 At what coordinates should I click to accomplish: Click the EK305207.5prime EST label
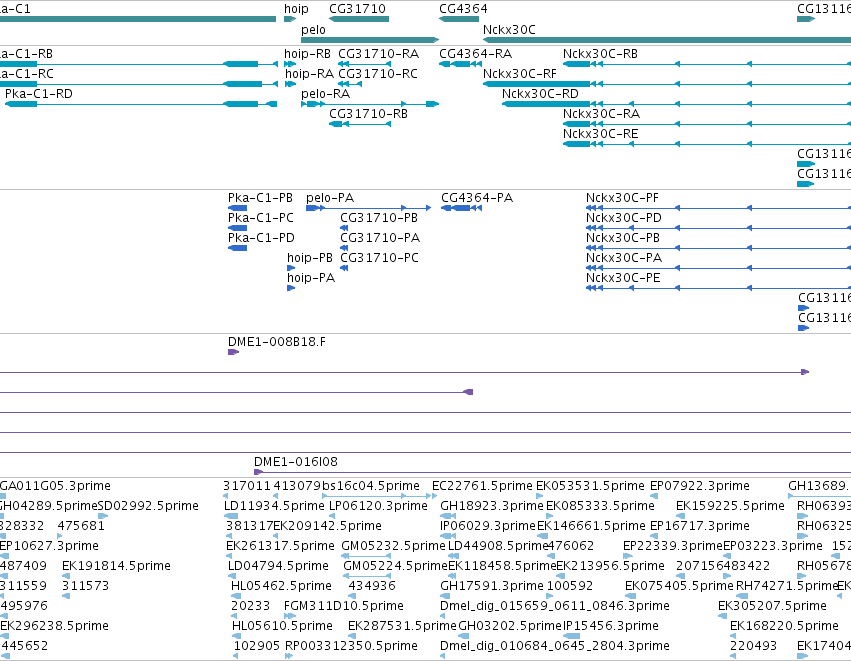(x=772, y=606)
